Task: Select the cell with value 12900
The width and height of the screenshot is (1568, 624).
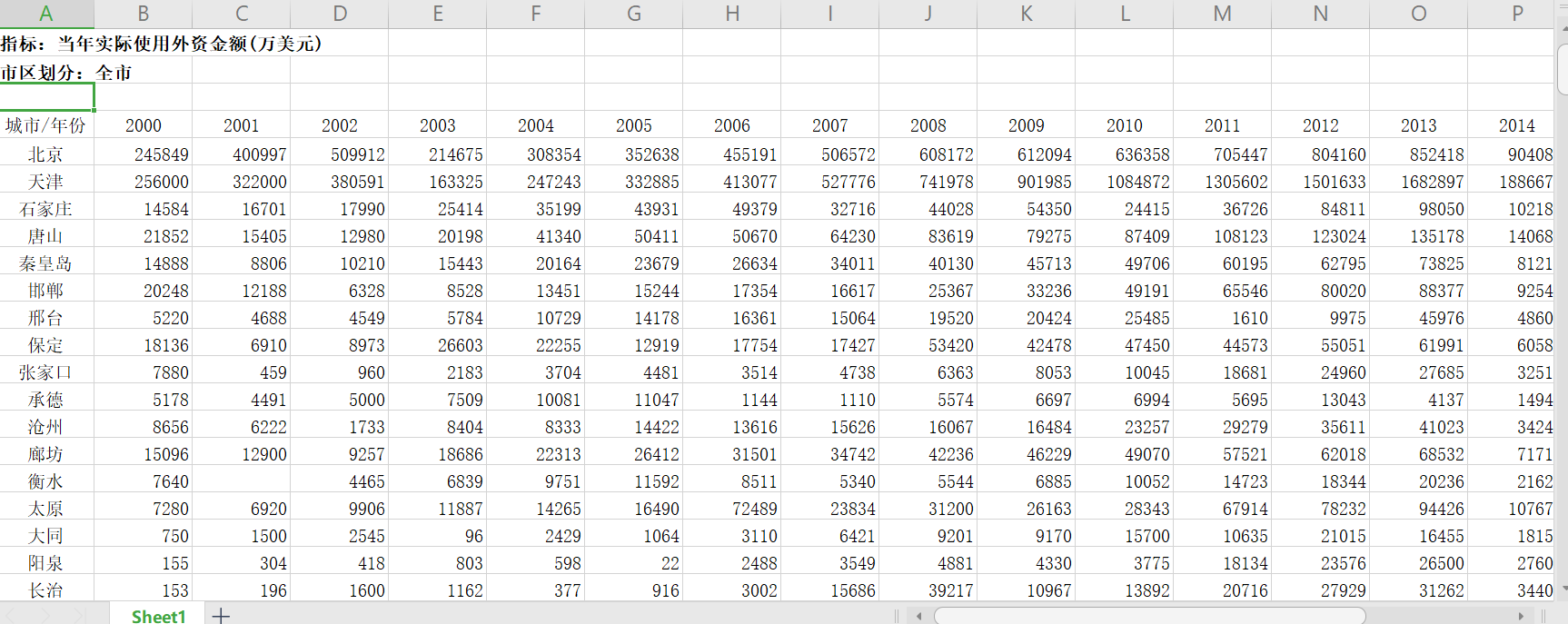Action: (x=242, y=454)
